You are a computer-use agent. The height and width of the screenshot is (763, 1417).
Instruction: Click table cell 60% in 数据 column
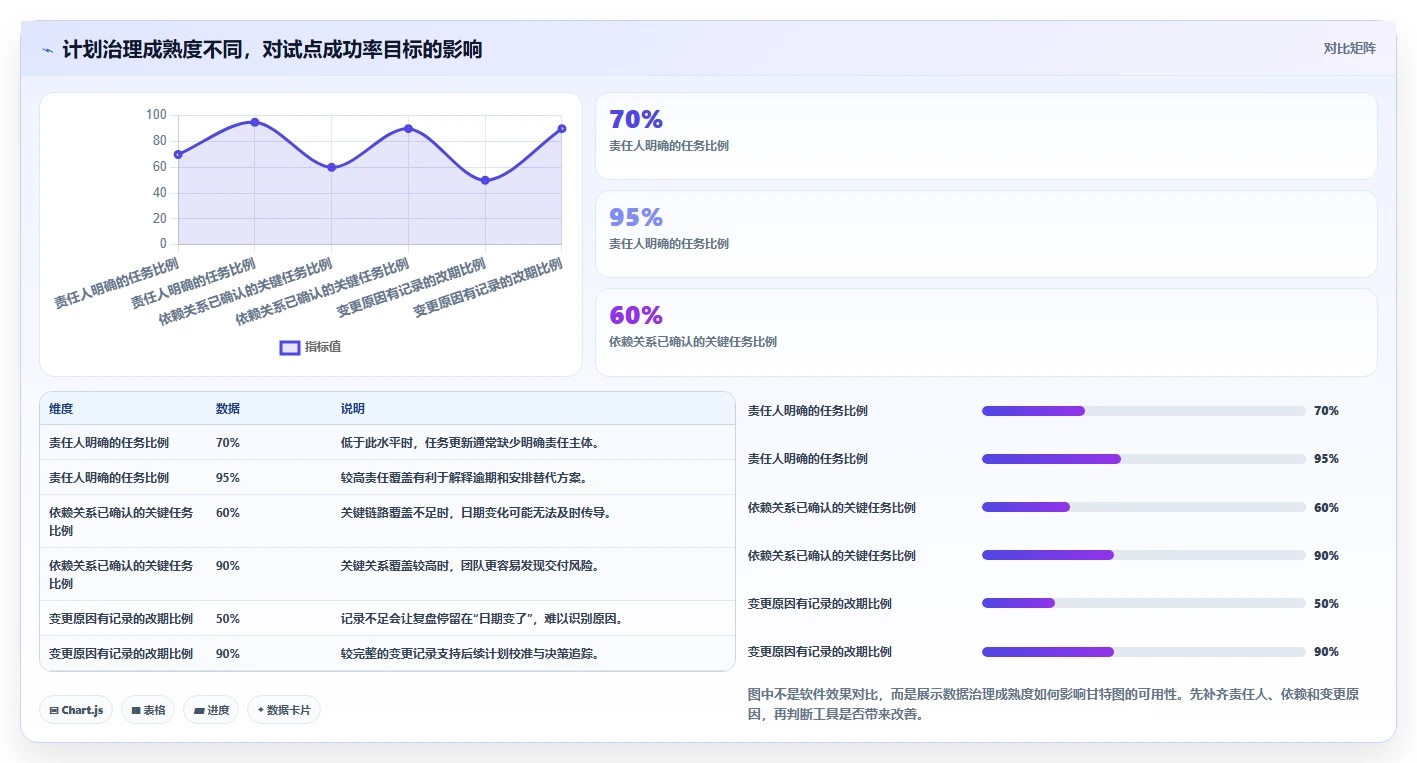tap(228, 512)
